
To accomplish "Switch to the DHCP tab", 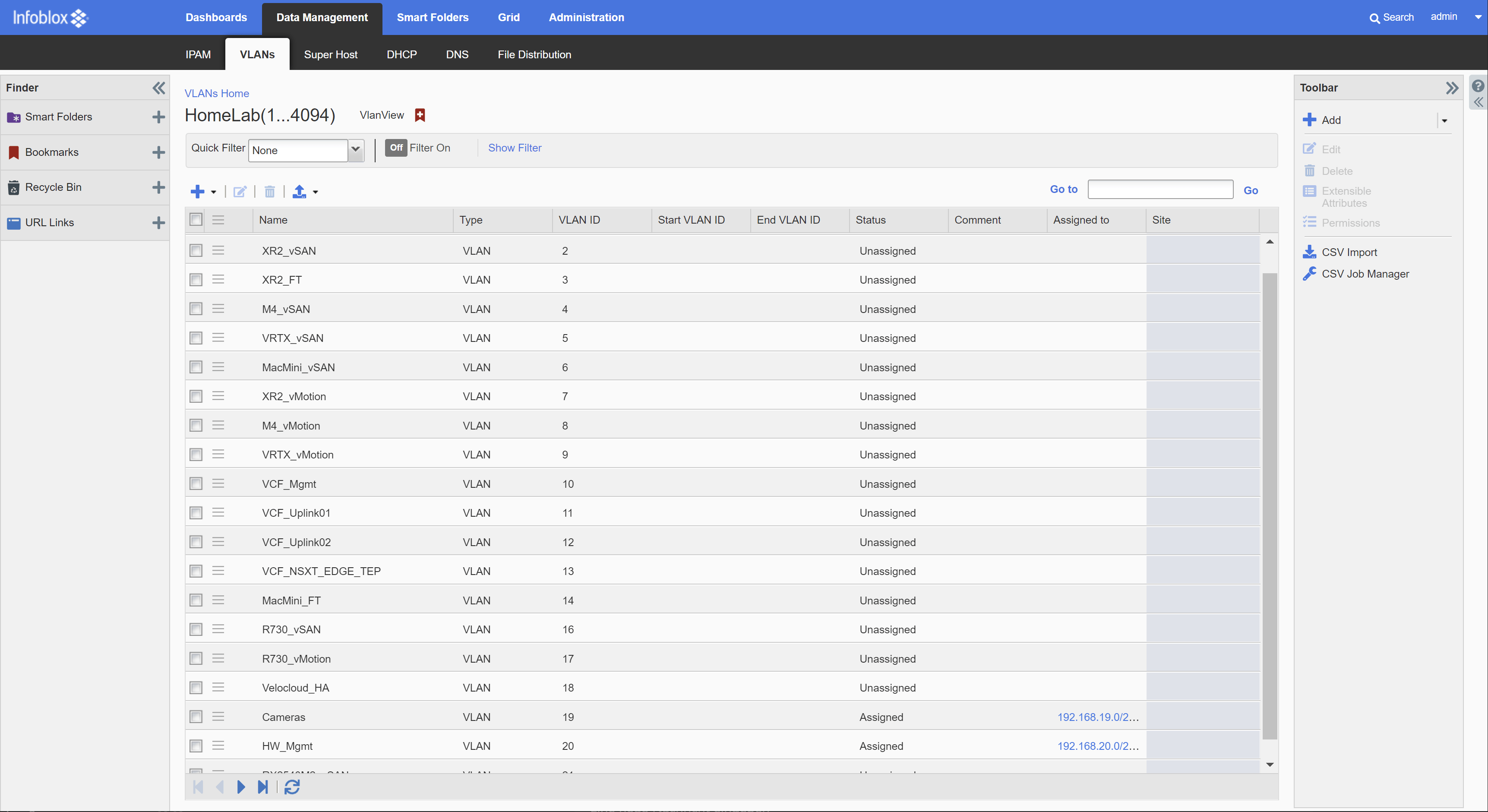I will pyautogui.click(x=401, y=54).
